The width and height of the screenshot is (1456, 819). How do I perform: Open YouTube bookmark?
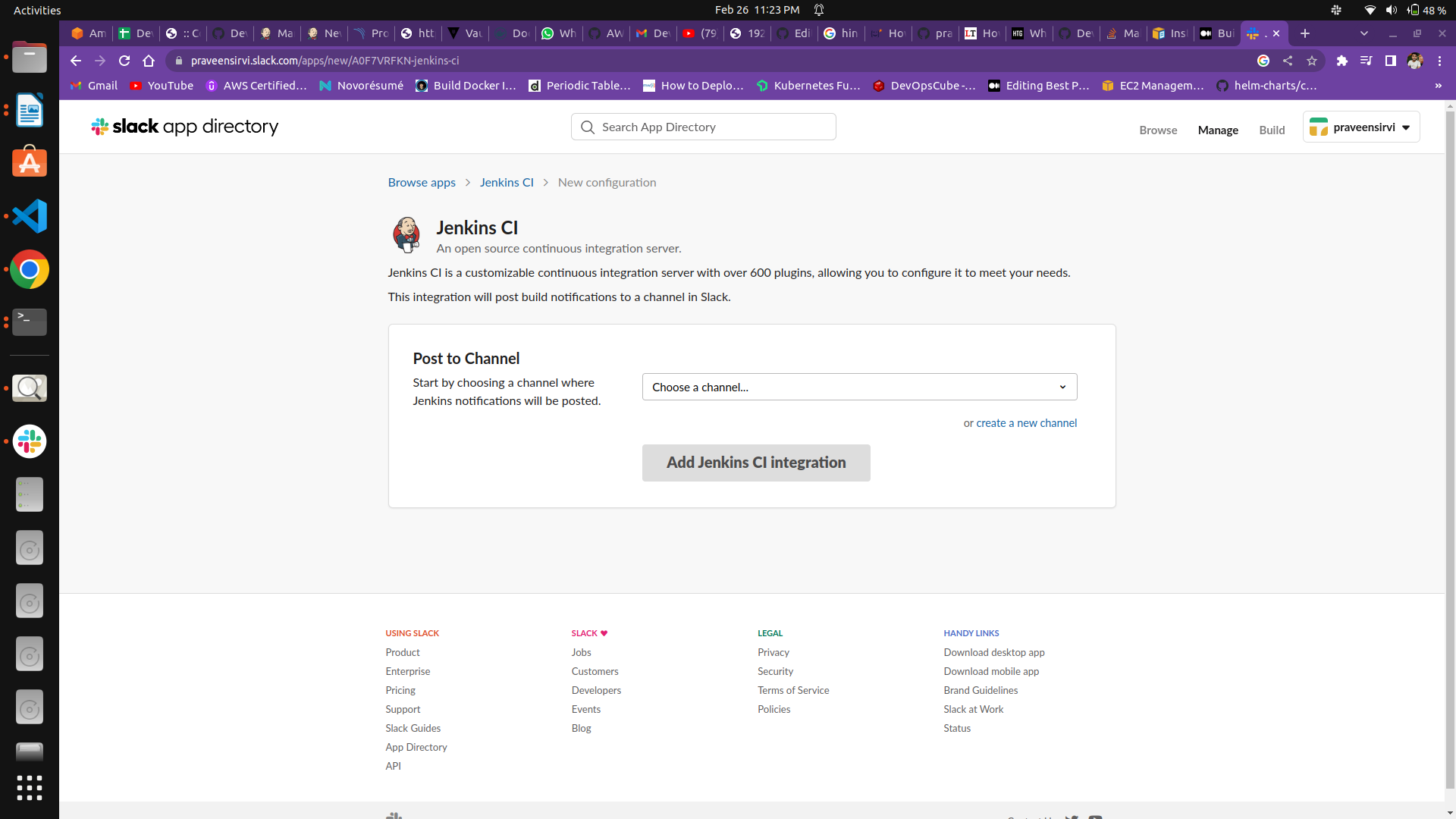(x=162, y=86)
